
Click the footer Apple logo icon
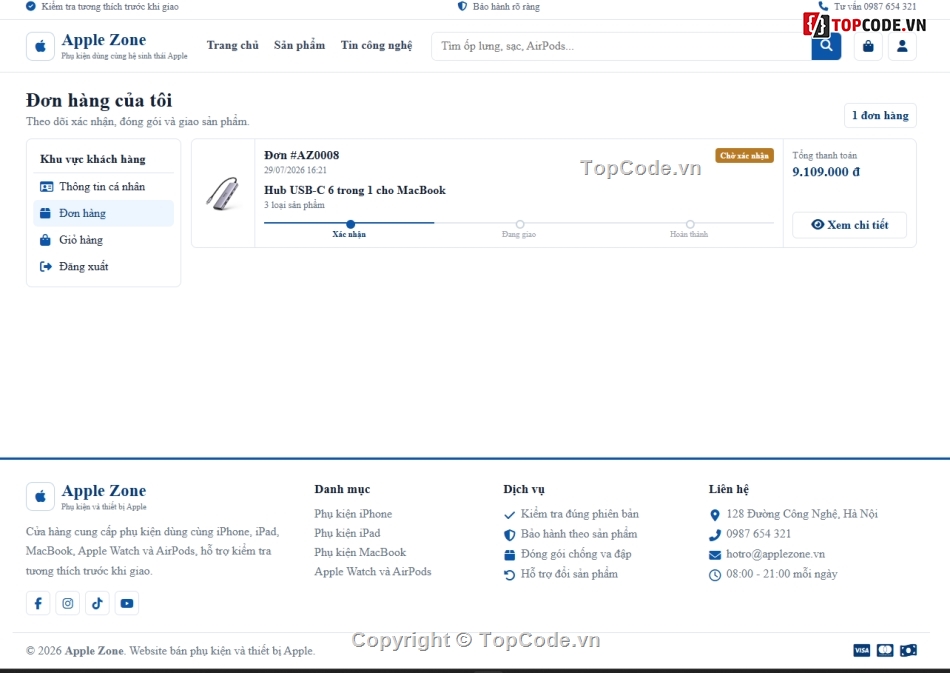point(41,497)
